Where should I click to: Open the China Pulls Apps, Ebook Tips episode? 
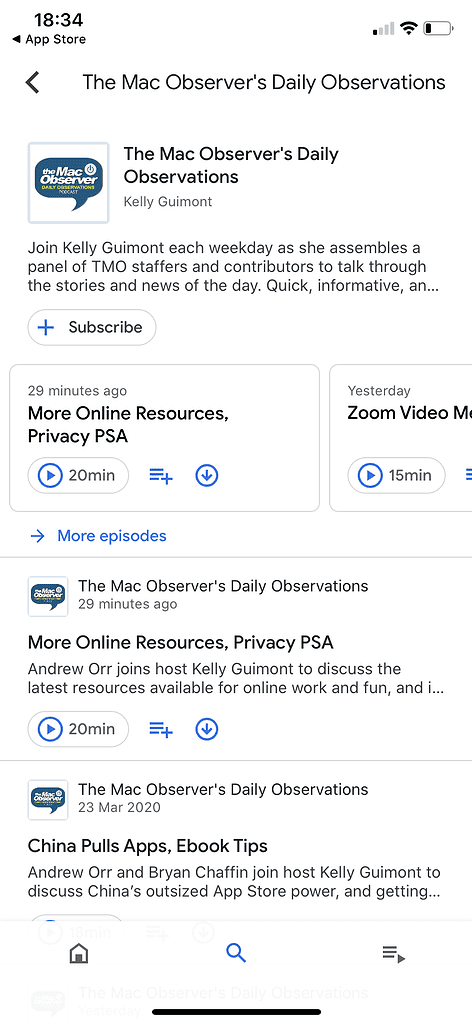coord(148,846)
